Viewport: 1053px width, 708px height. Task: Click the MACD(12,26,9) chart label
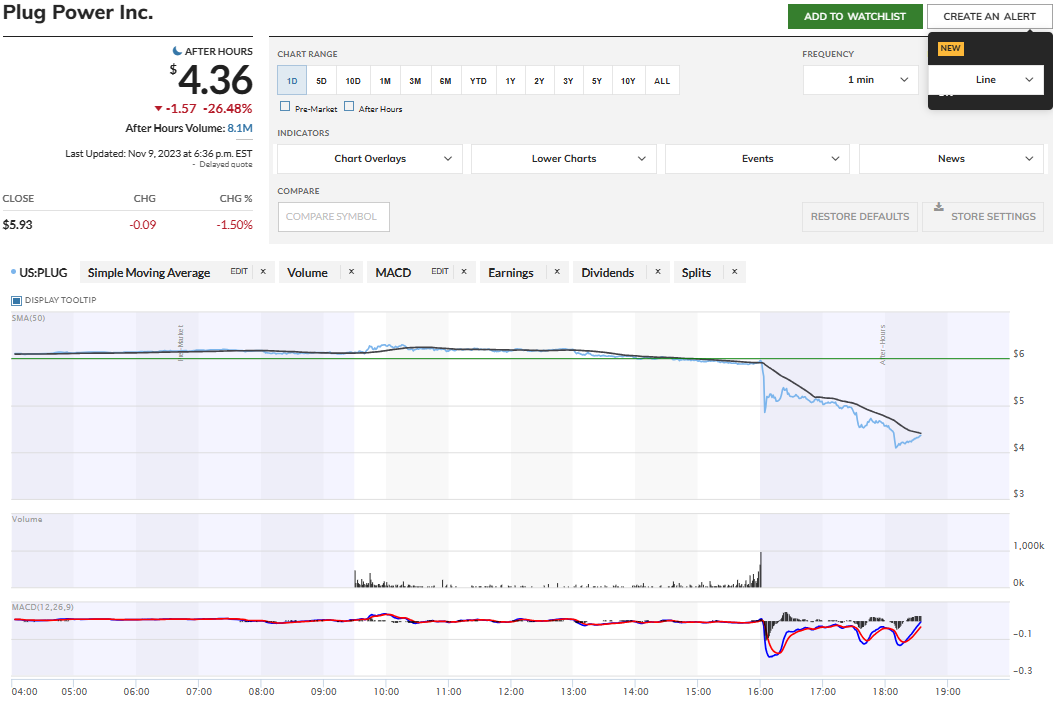[x=43, y=607]
